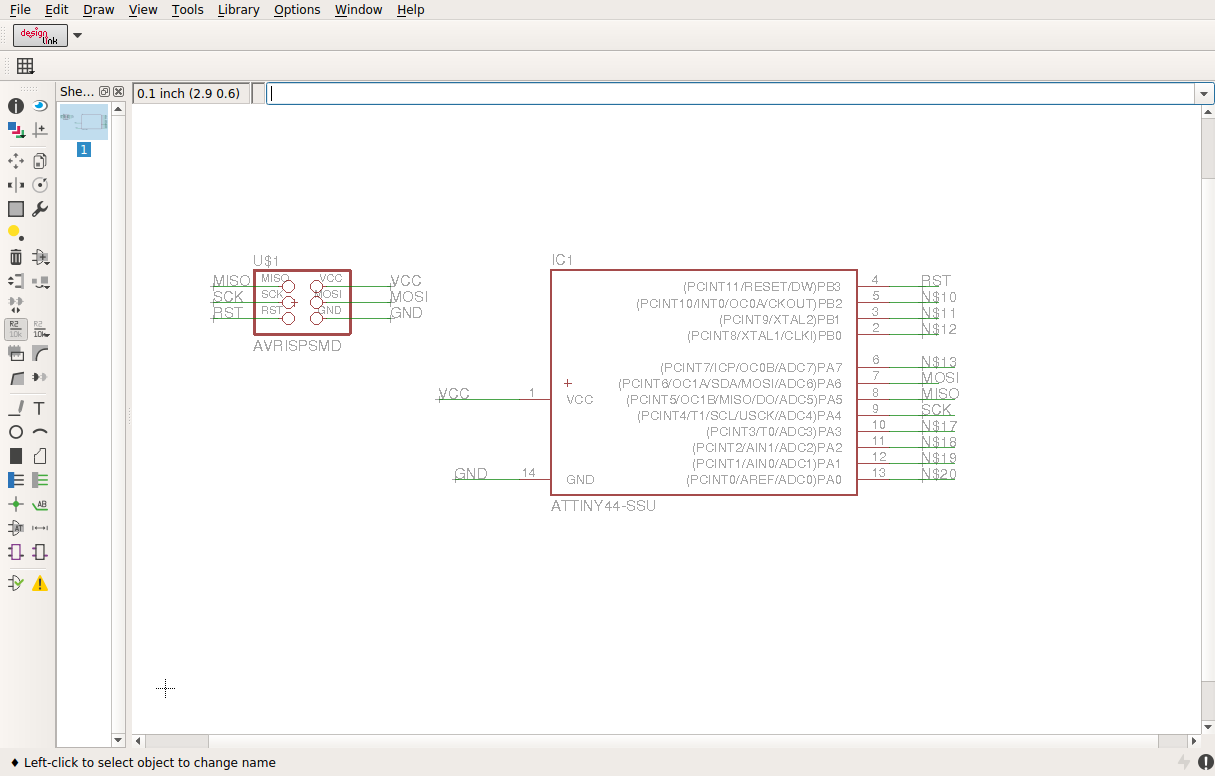Open the Display layers tool
The width and height of the screenshot is (1215, 776).
pyautogui.click(x=16, y=129)
